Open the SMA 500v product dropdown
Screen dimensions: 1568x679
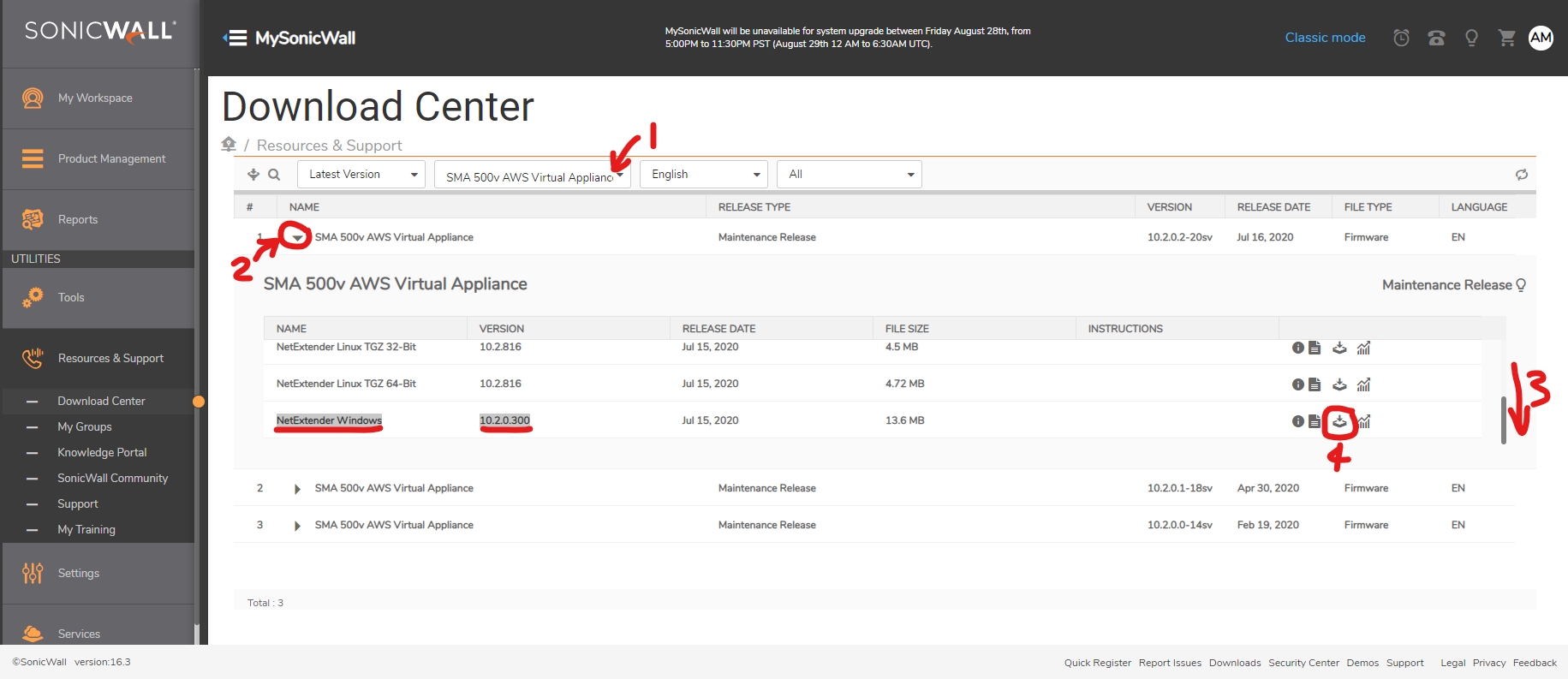[532, 176]
